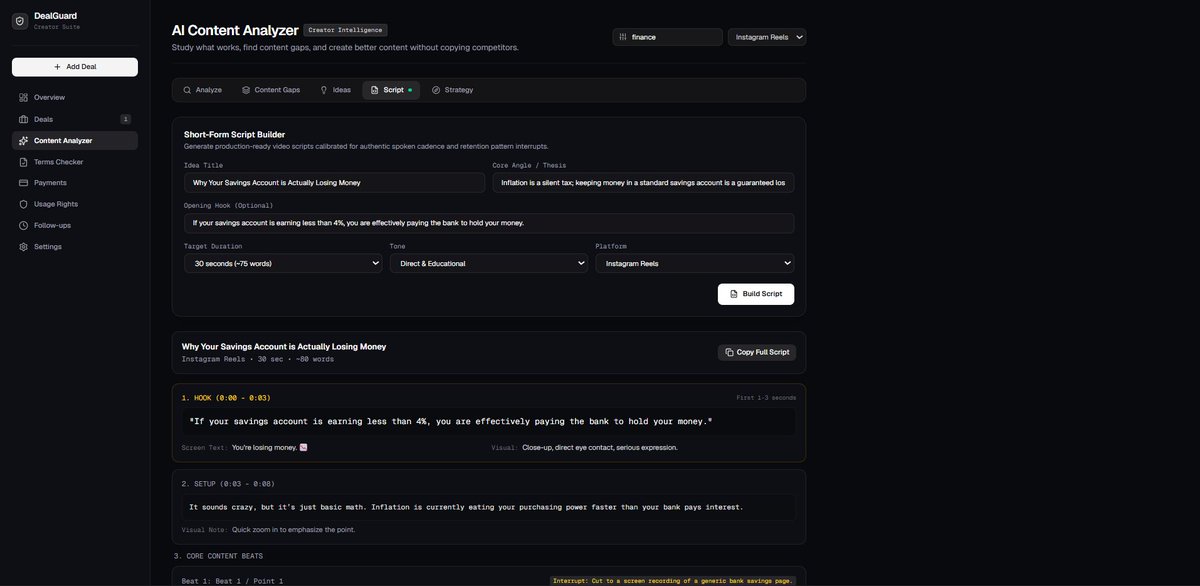Click the '1. HOOK (0:00 - 0:03)' heading
Image resolution: width=1200 pixels, height=586 pixels.
point(226,398)
